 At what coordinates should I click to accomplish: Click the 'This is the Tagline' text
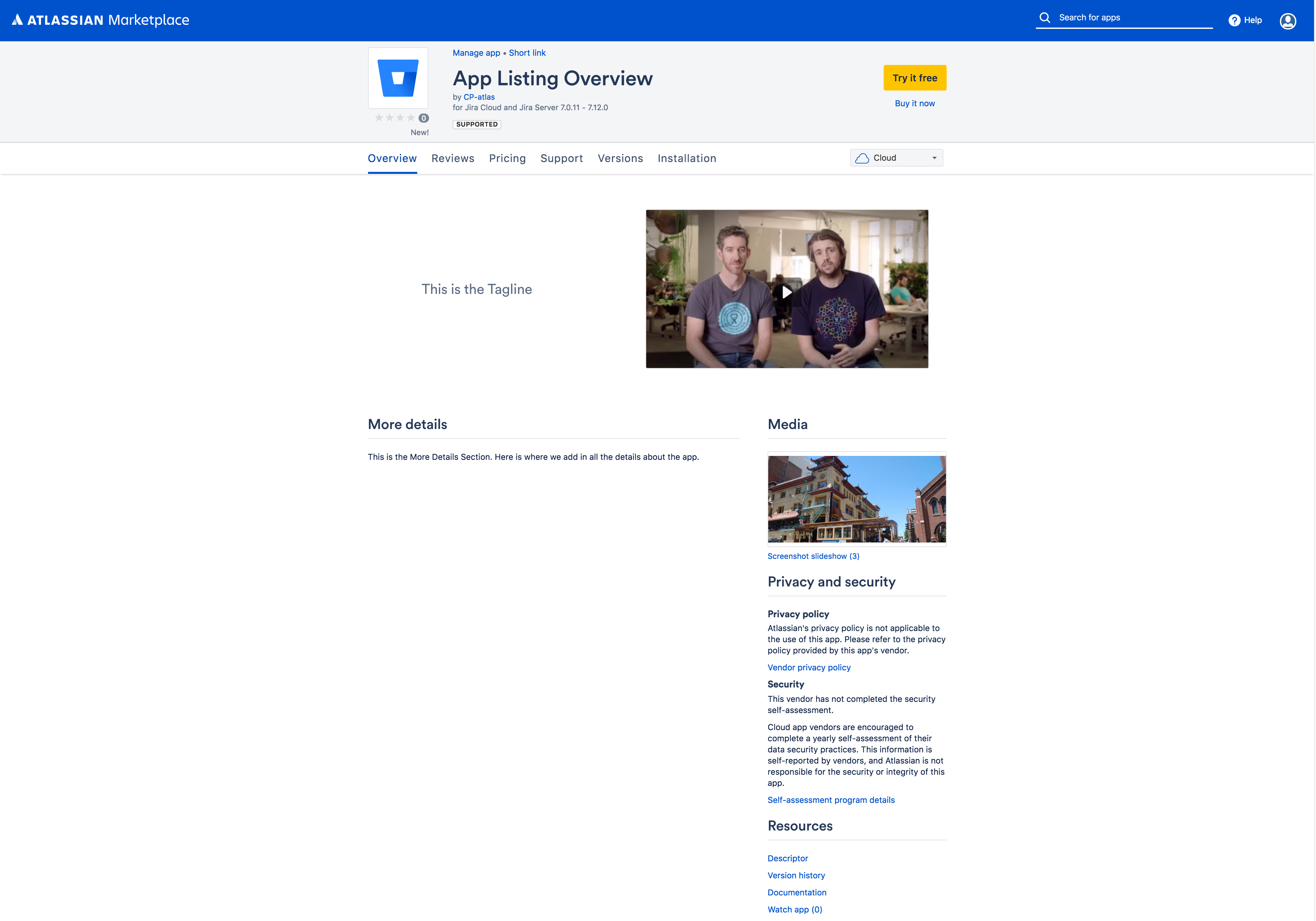[476, 289]
